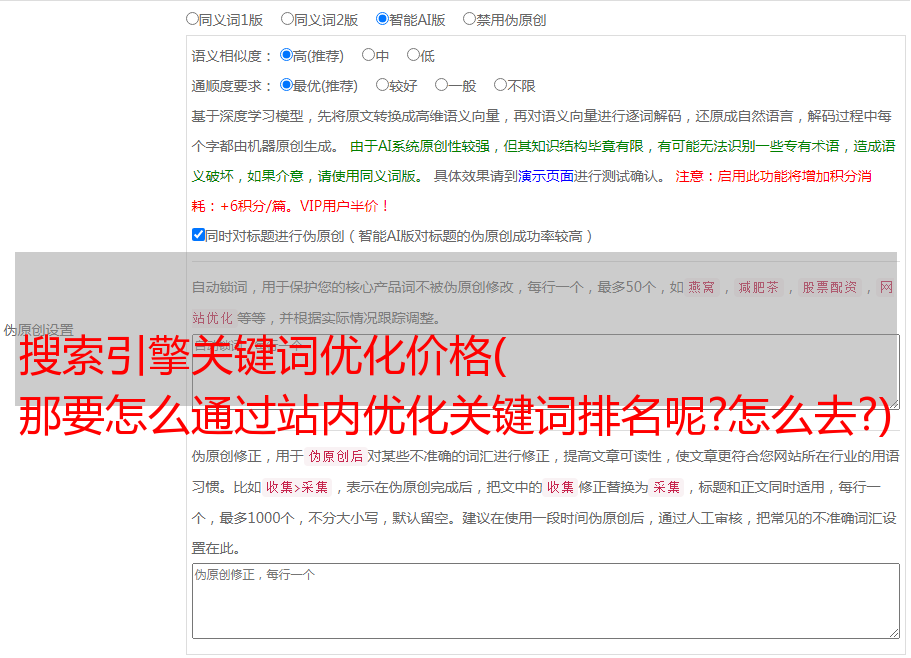
Task: Click into the 伪原创修正 textarea
Action: 546,601
